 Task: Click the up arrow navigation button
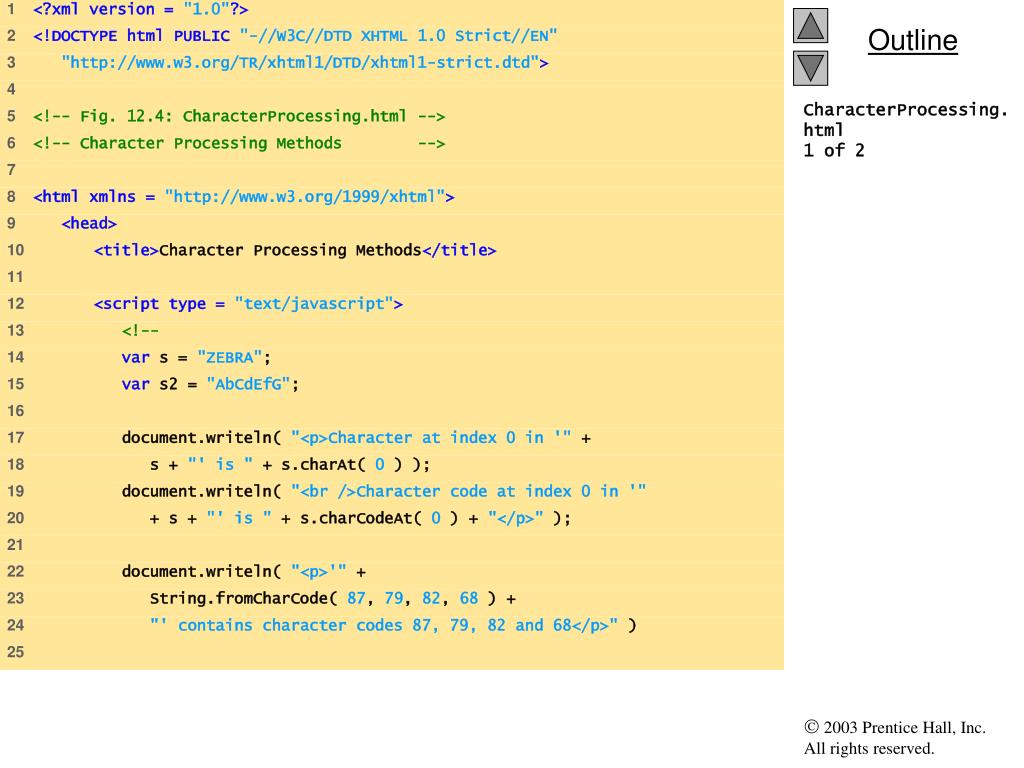pos(810,26)
